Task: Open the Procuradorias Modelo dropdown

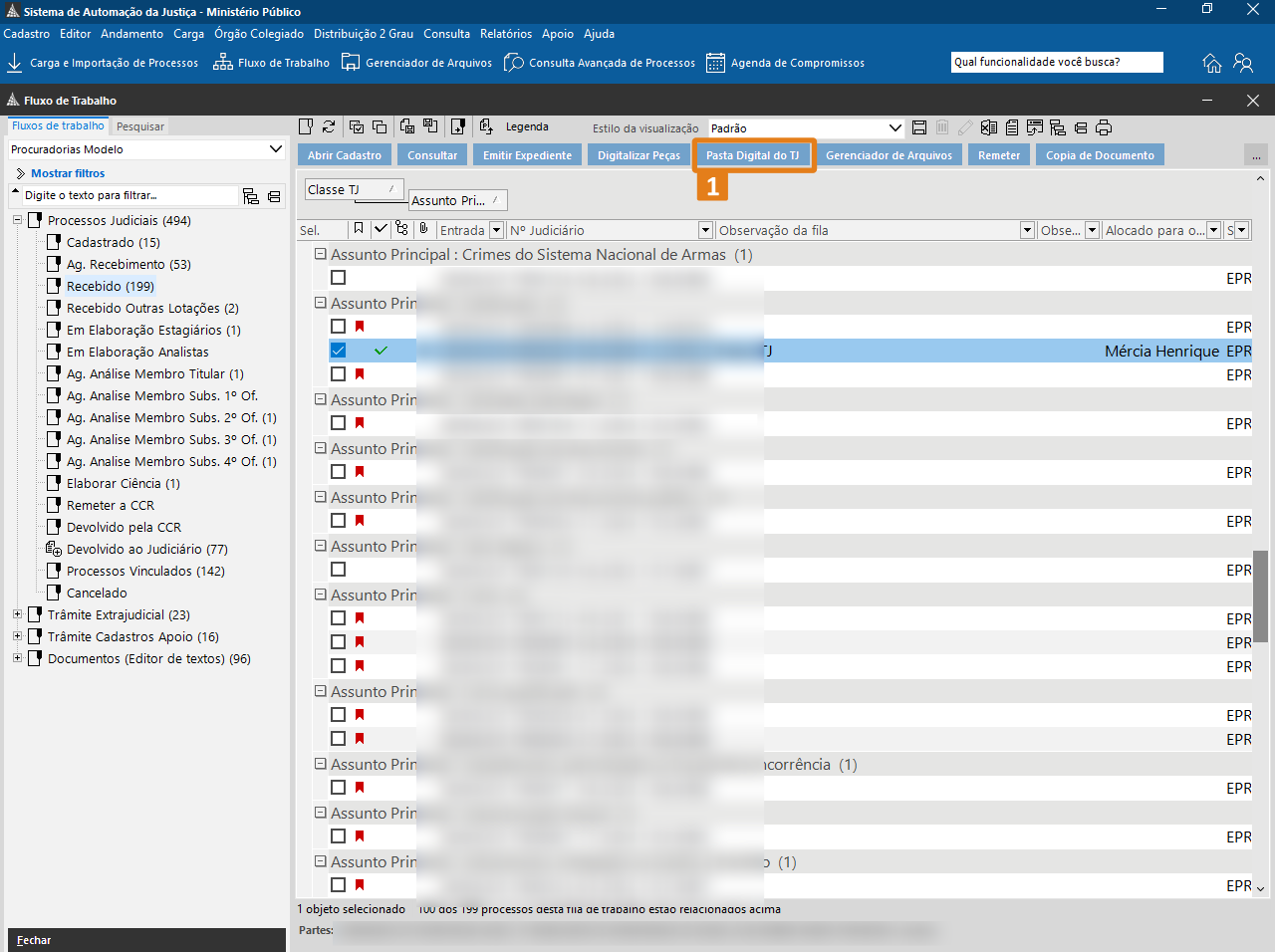Action: coord(146,149)
